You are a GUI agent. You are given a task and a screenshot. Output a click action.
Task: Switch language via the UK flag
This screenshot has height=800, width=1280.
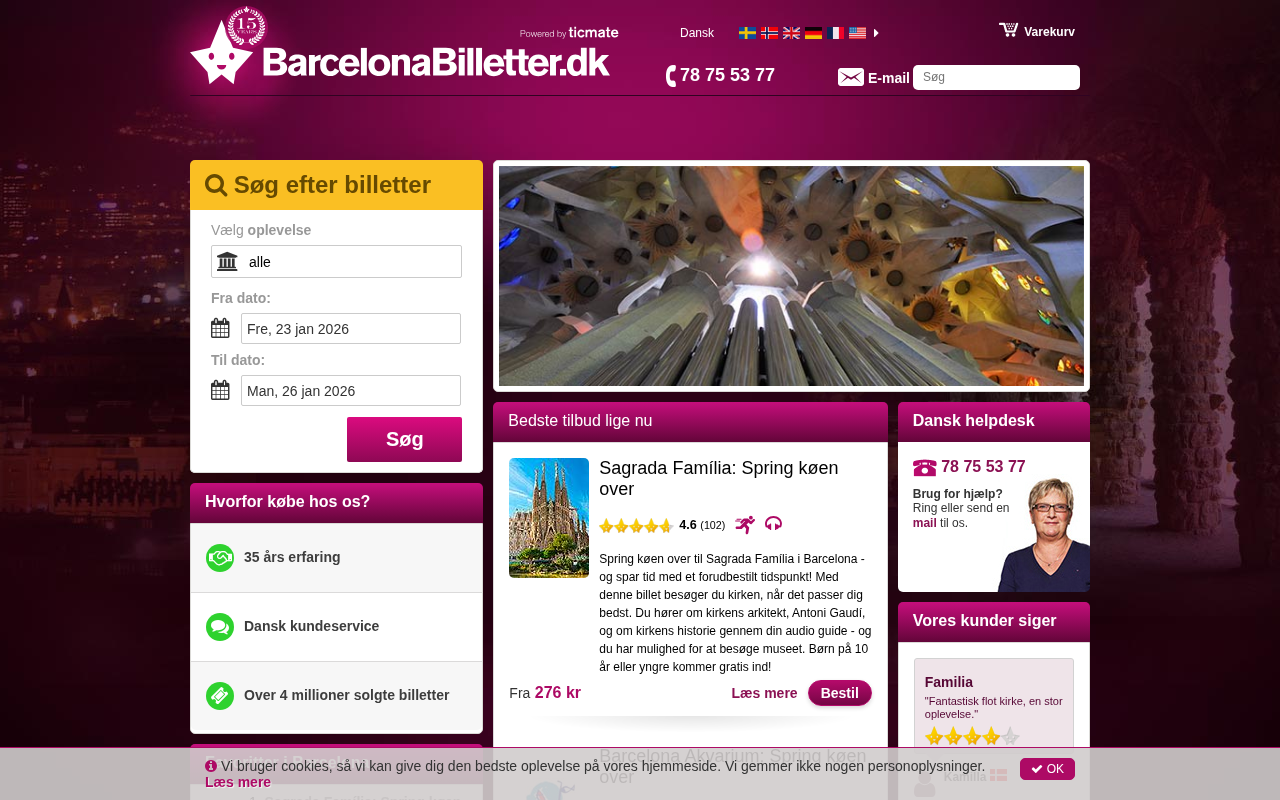tap(791, 33)
